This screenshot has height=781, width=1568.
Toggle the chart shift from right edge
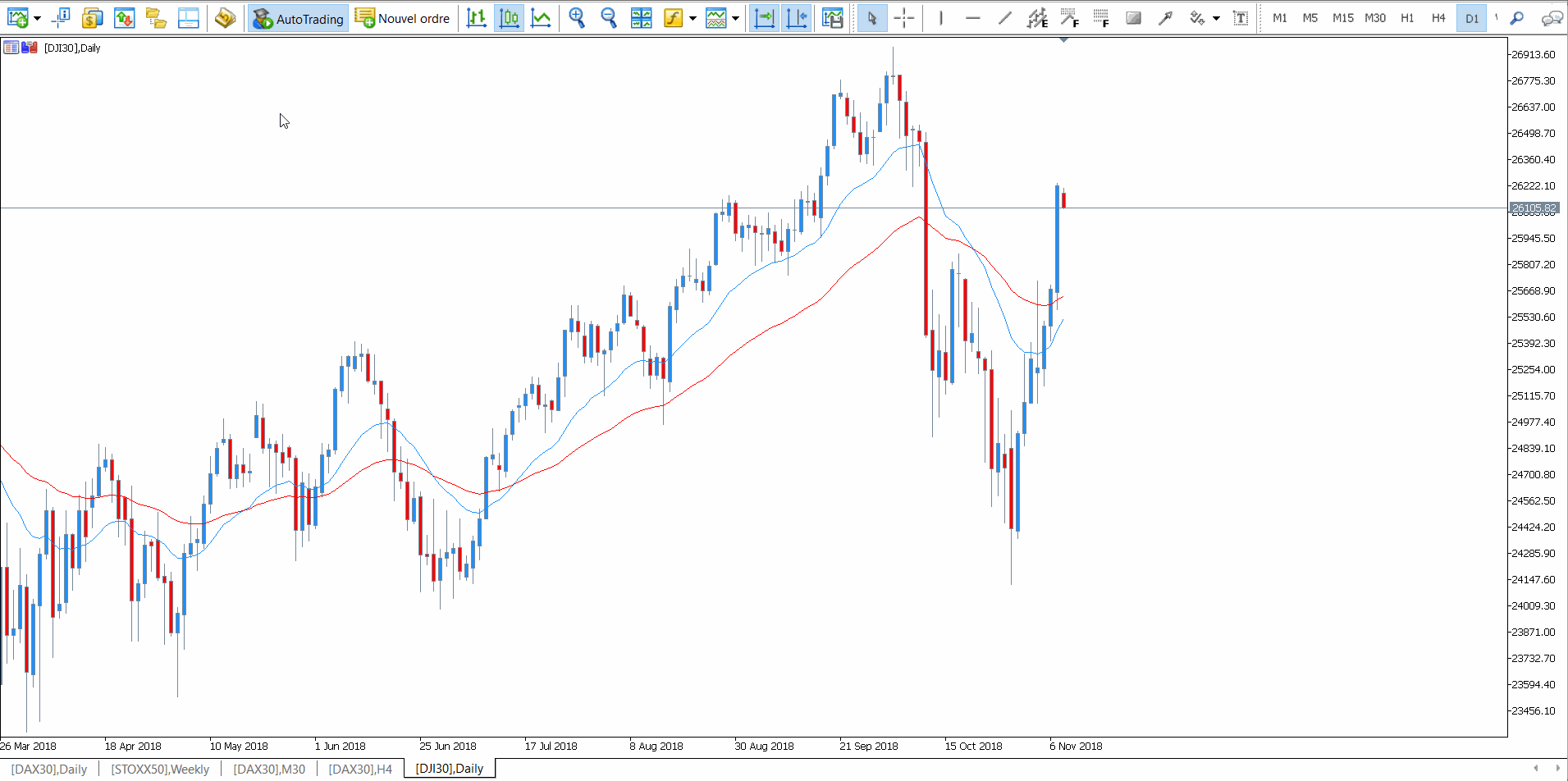(796, 17)
